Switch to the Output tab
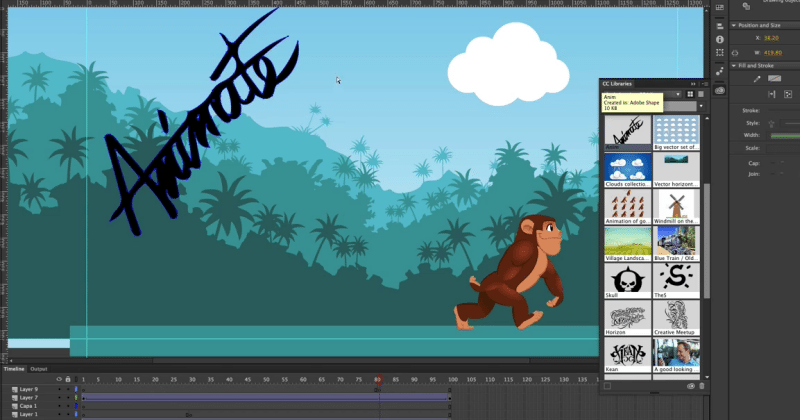Screen dimensions: 800x420 tap(38, 369)
